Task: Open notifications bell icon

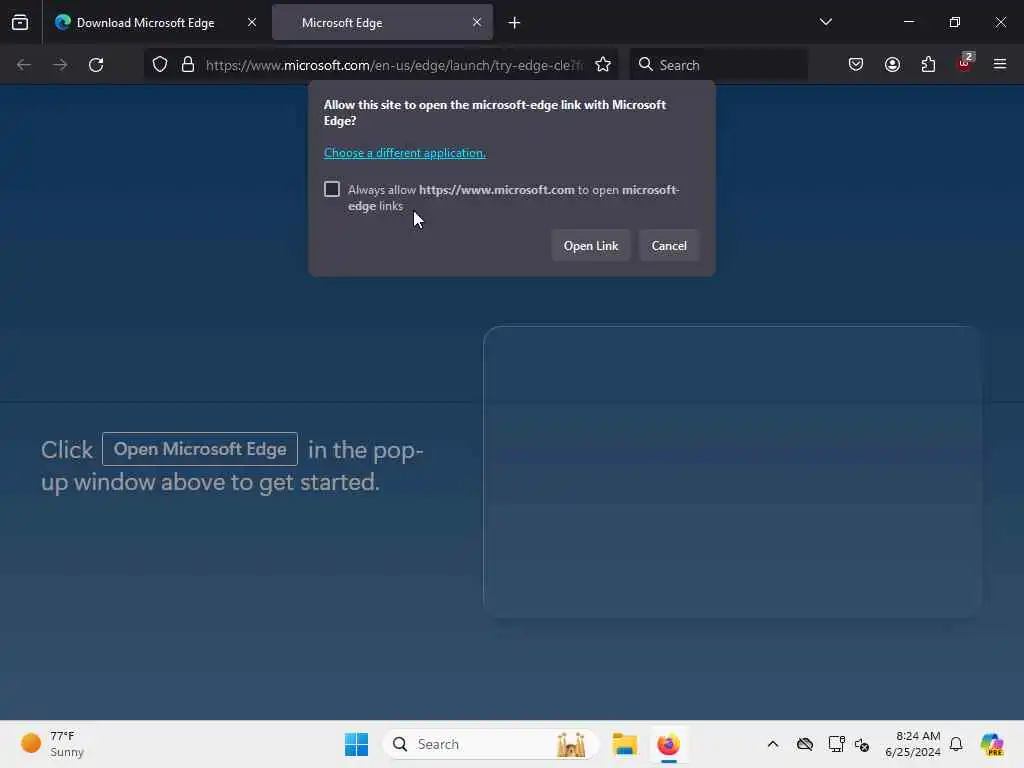Action: (x=956, y=744)
